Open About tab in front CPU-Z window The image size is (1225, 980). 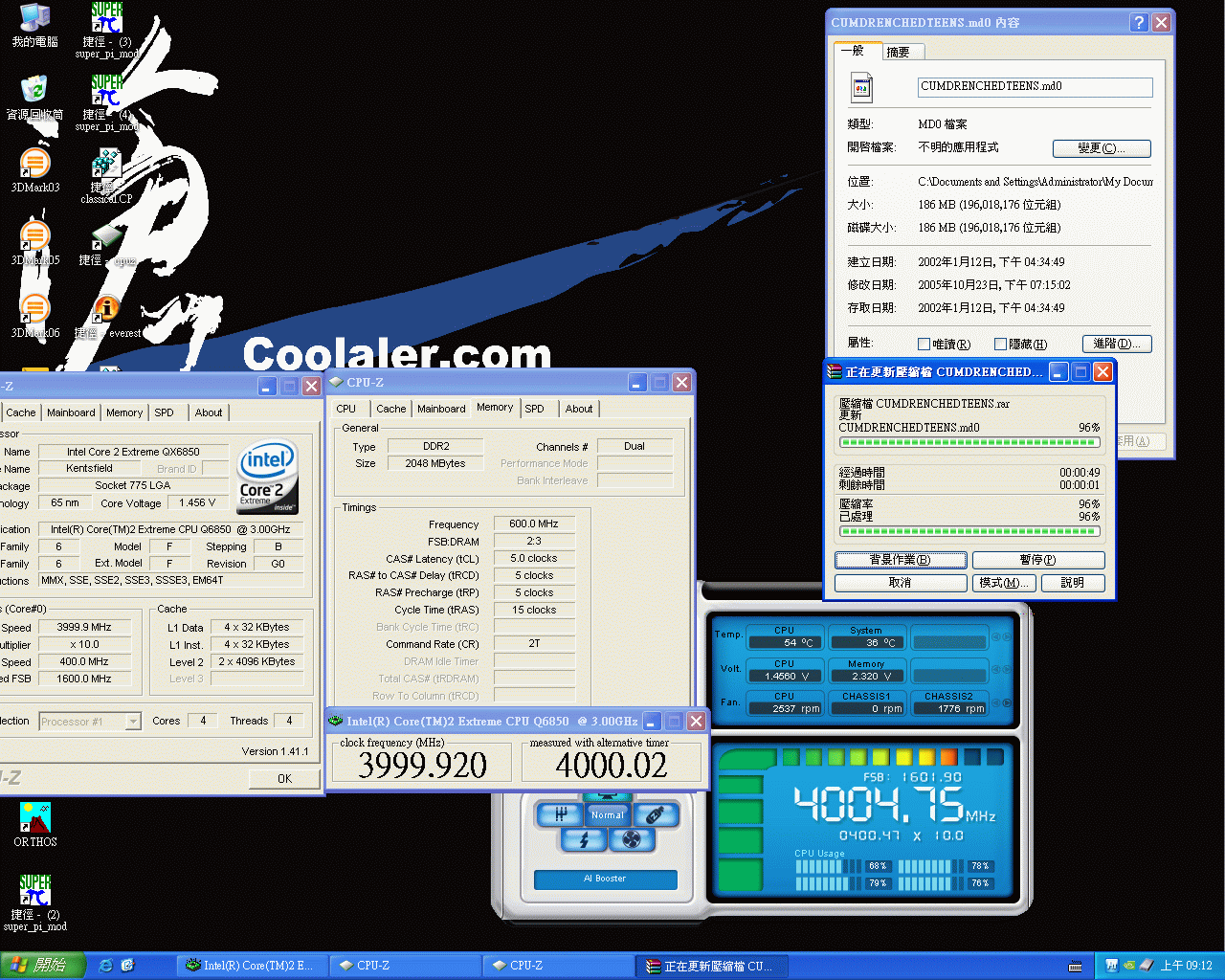(x=579, y=409)
